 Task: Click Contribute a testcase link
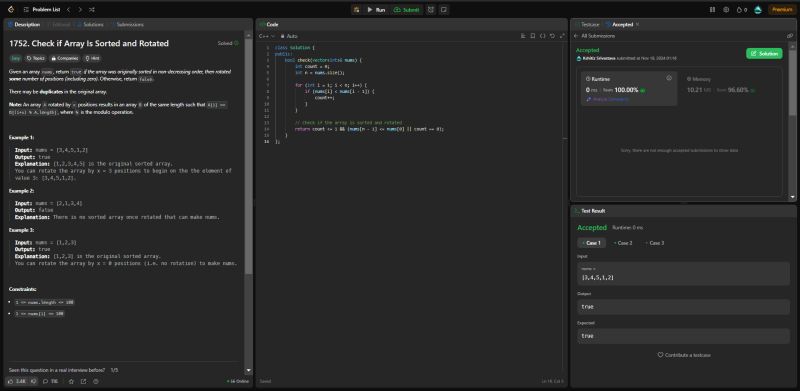684,355
